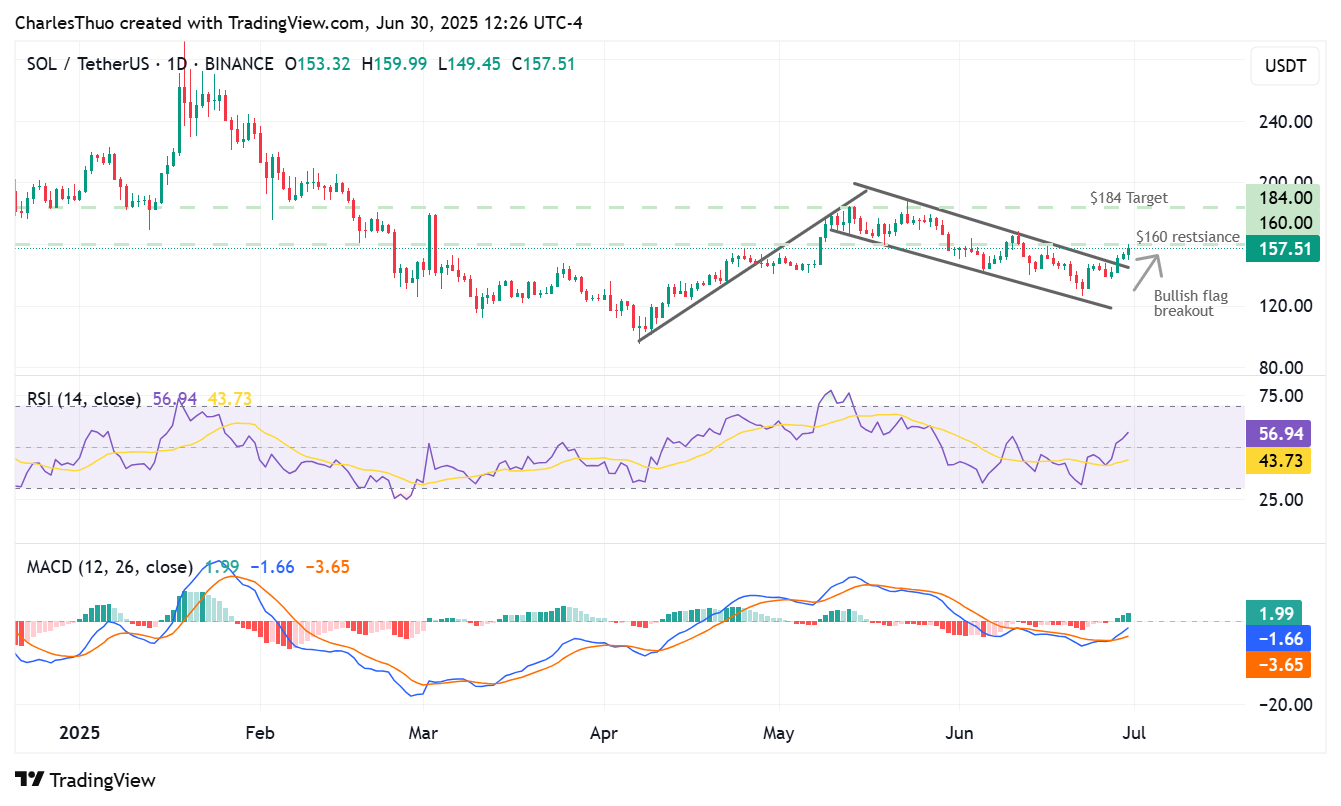Select the SOL / TetherUS symbol name
1341x806 pixels.
click(85, 63)
